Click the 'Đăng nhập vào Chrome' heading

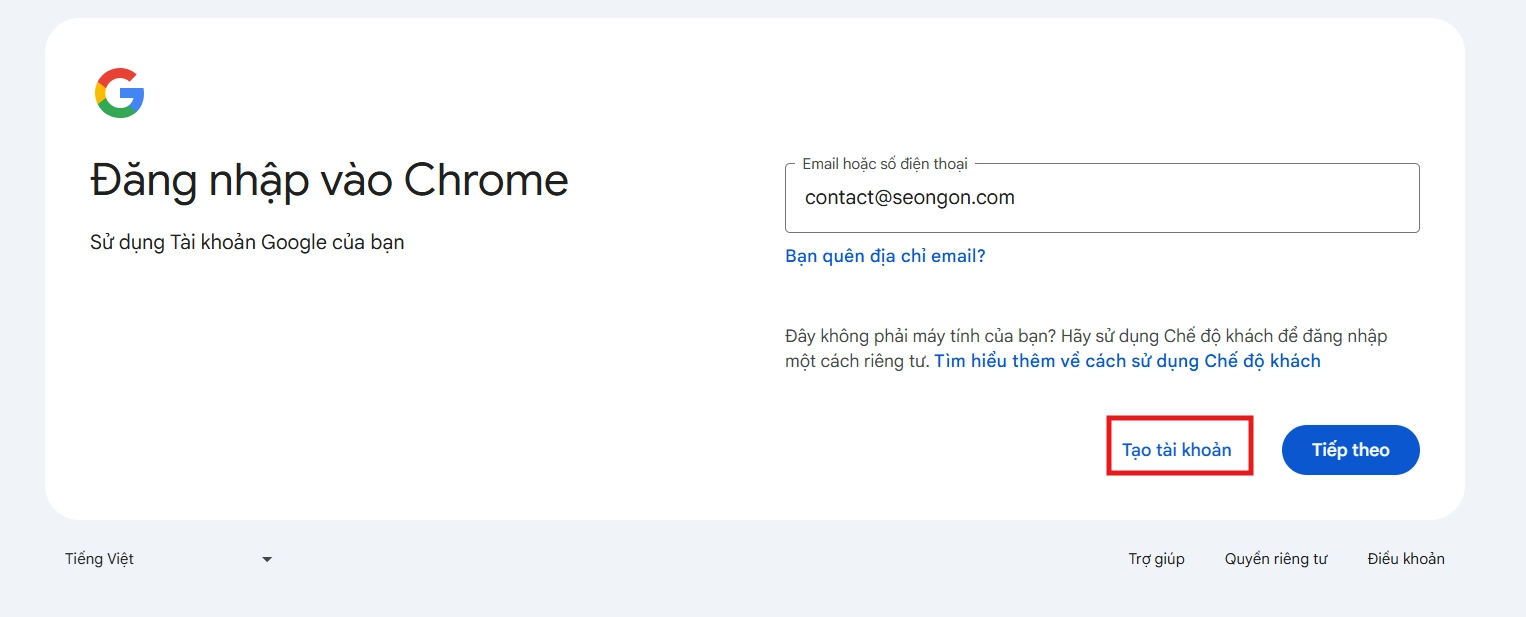pos(329,181)
